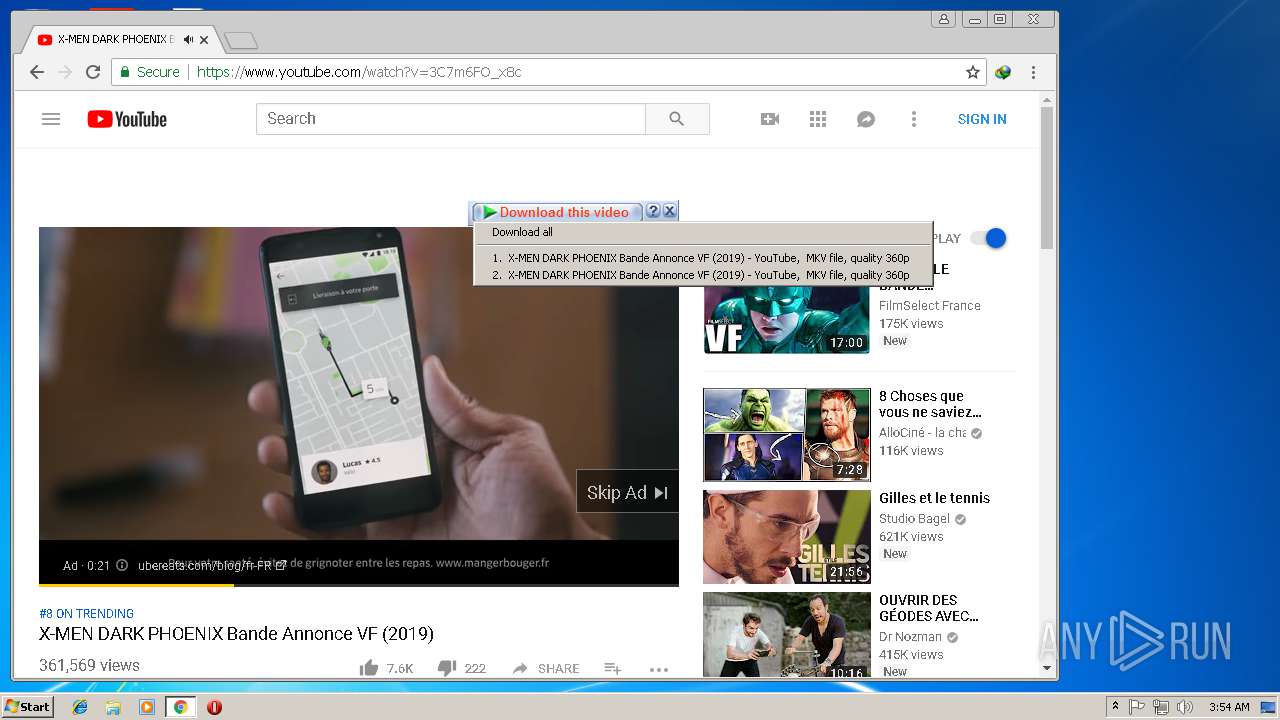1280x720 pixels.
Task: Open more actions ellipsis under video
Action: coord(659,669)
